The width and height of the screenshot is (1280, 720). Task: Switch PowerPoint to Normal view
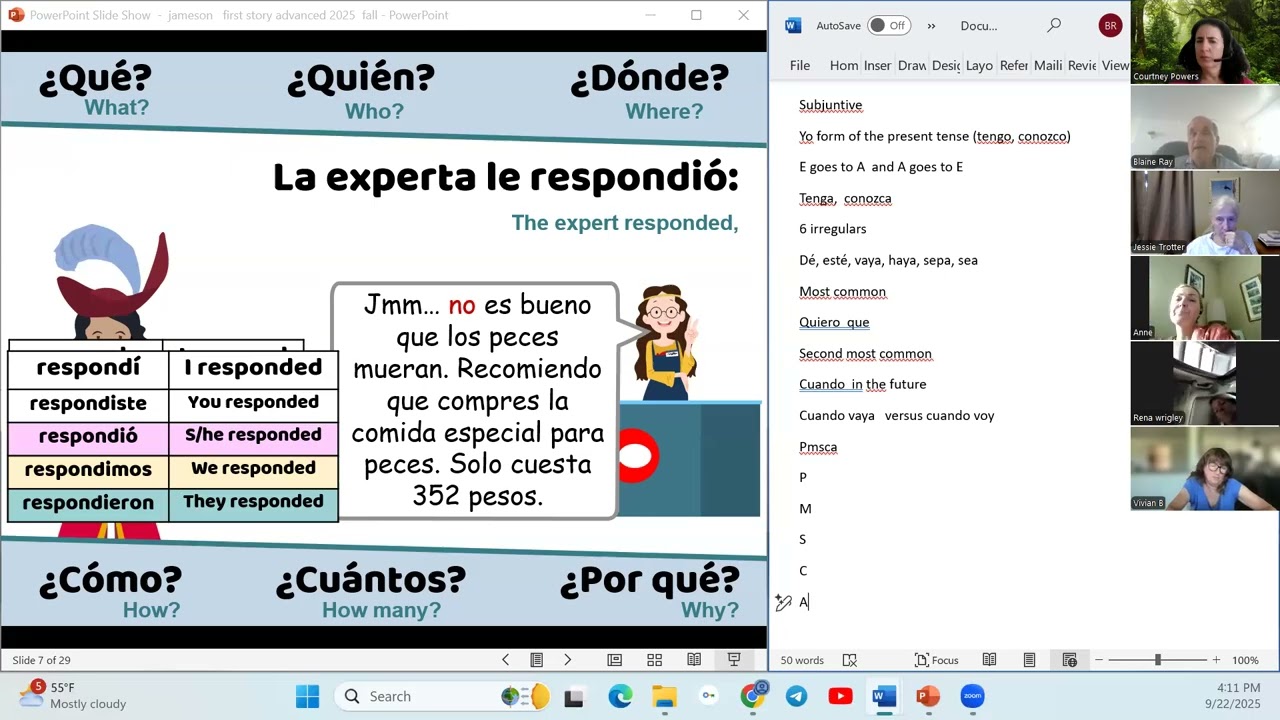pyautogui.click(x=614, y=660)
